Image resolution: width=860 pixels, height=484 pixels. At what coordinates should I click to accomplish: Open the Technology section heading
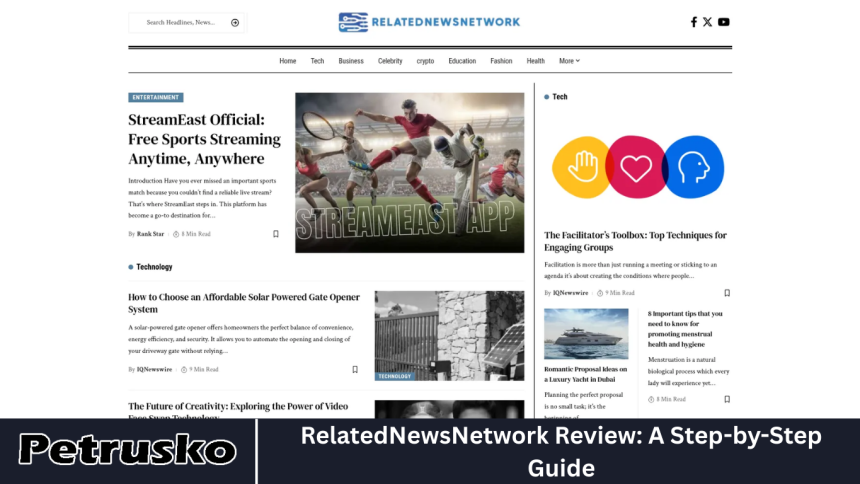[x=154, y=267]
